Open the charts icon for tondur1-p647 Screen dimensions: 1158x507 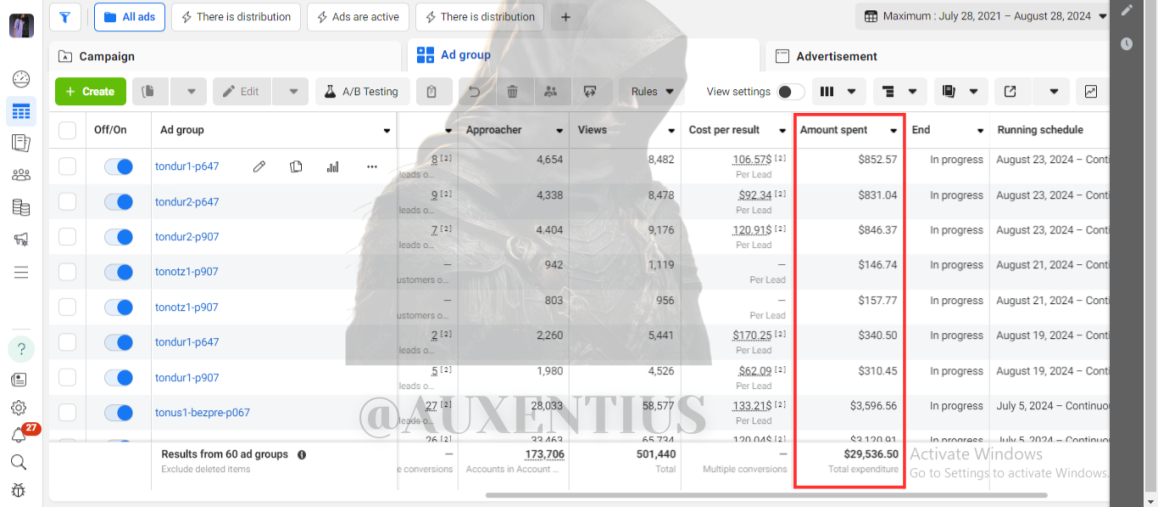point(332,167)
